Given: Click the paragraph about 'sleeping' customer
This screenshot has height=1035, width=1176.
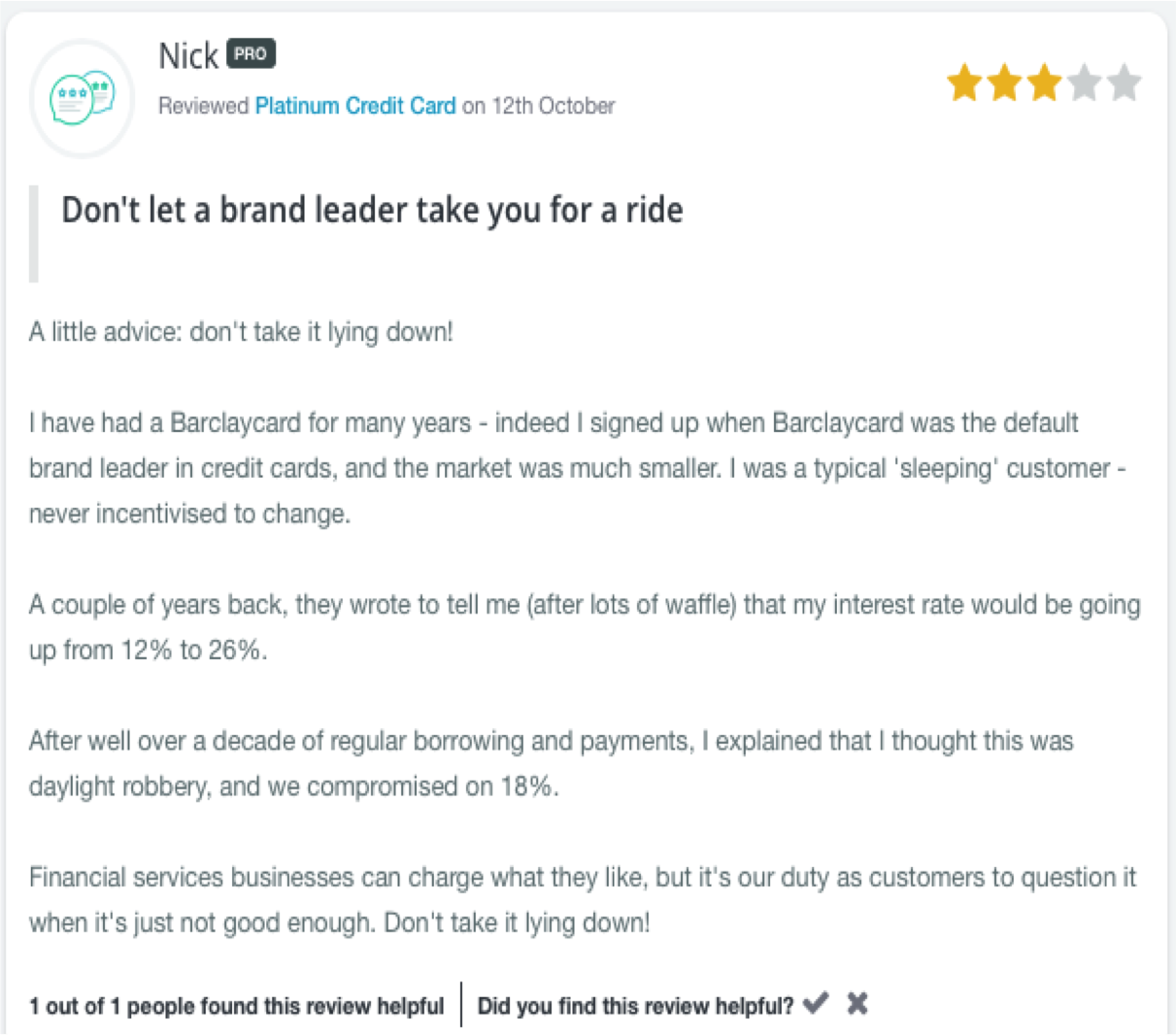Looking at the screenshot, I should [x=577, y=468].
